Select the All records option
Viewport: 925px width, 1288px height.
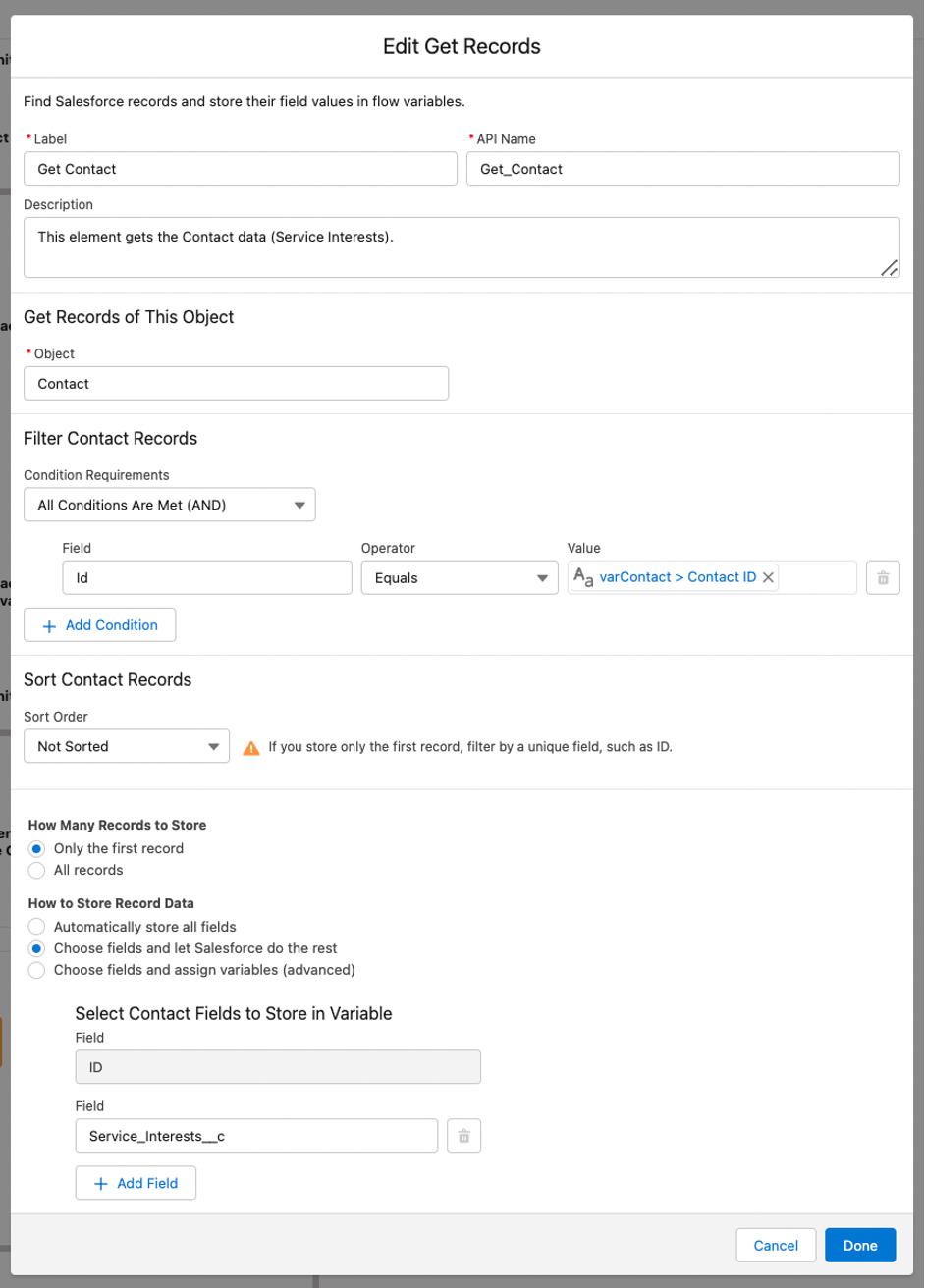click(36, 870)
